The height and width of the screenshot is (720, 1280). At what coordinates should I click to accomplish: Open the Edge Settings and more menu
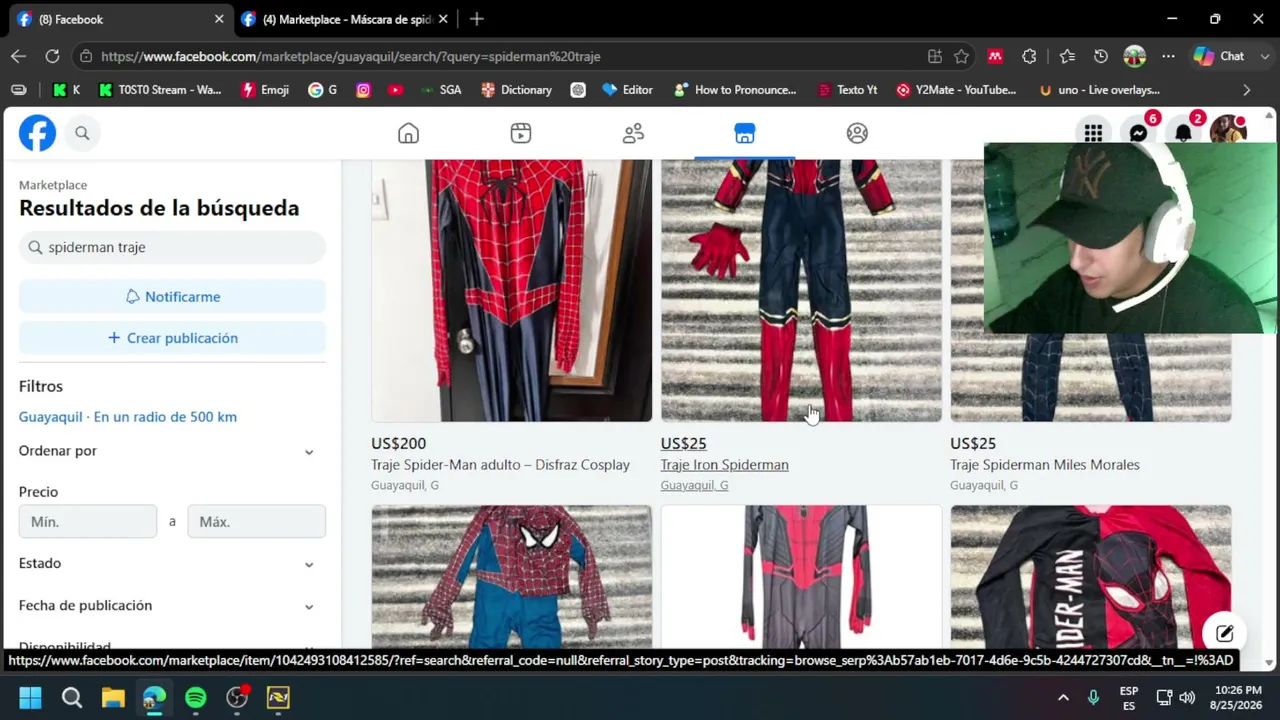pos(1168,57)
